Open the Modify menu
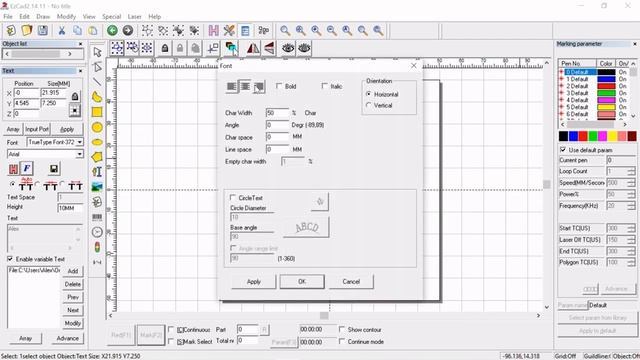Screen dimensions: 640x360 tap(66, 16)
